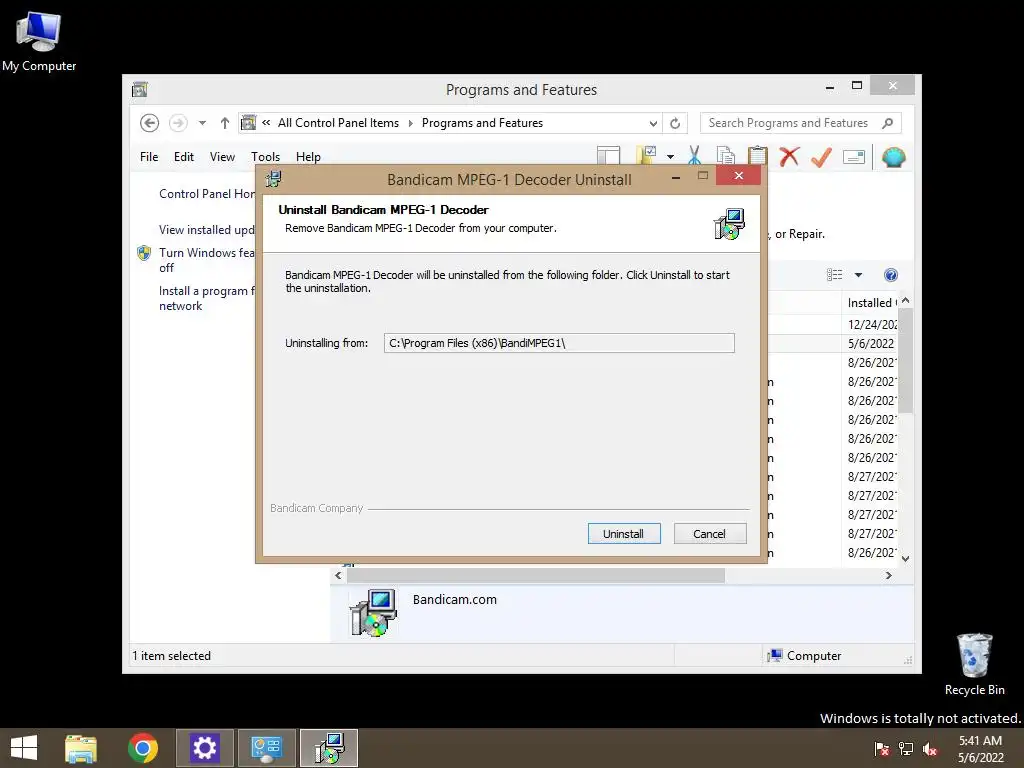Click the Action Center flag tray icon

[x=881, y=749]
